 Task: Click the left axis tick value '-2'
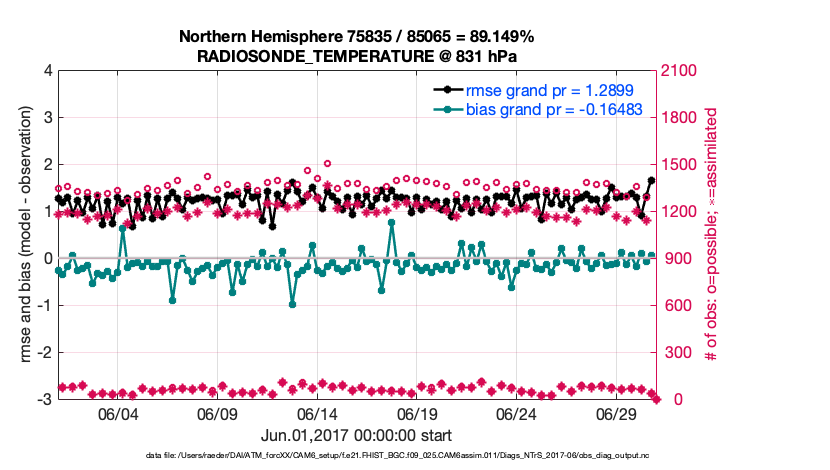[45, 352]
